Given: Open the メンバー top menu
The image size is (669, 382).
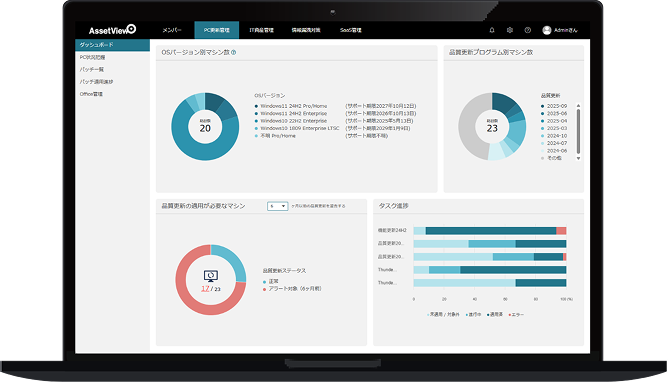Looking at the screenshot, I should point(172,30).
